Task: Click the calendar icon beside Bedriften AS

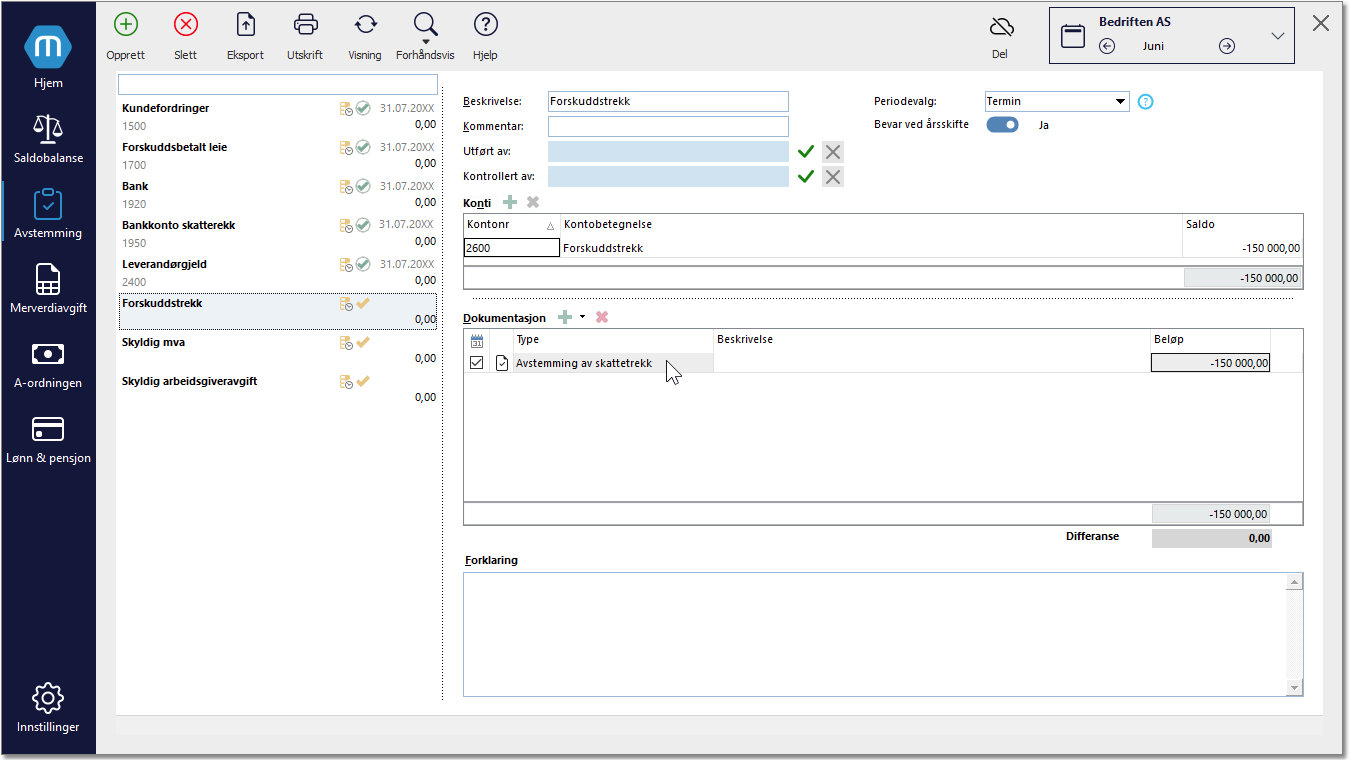Action: [x=1073, y=36]
